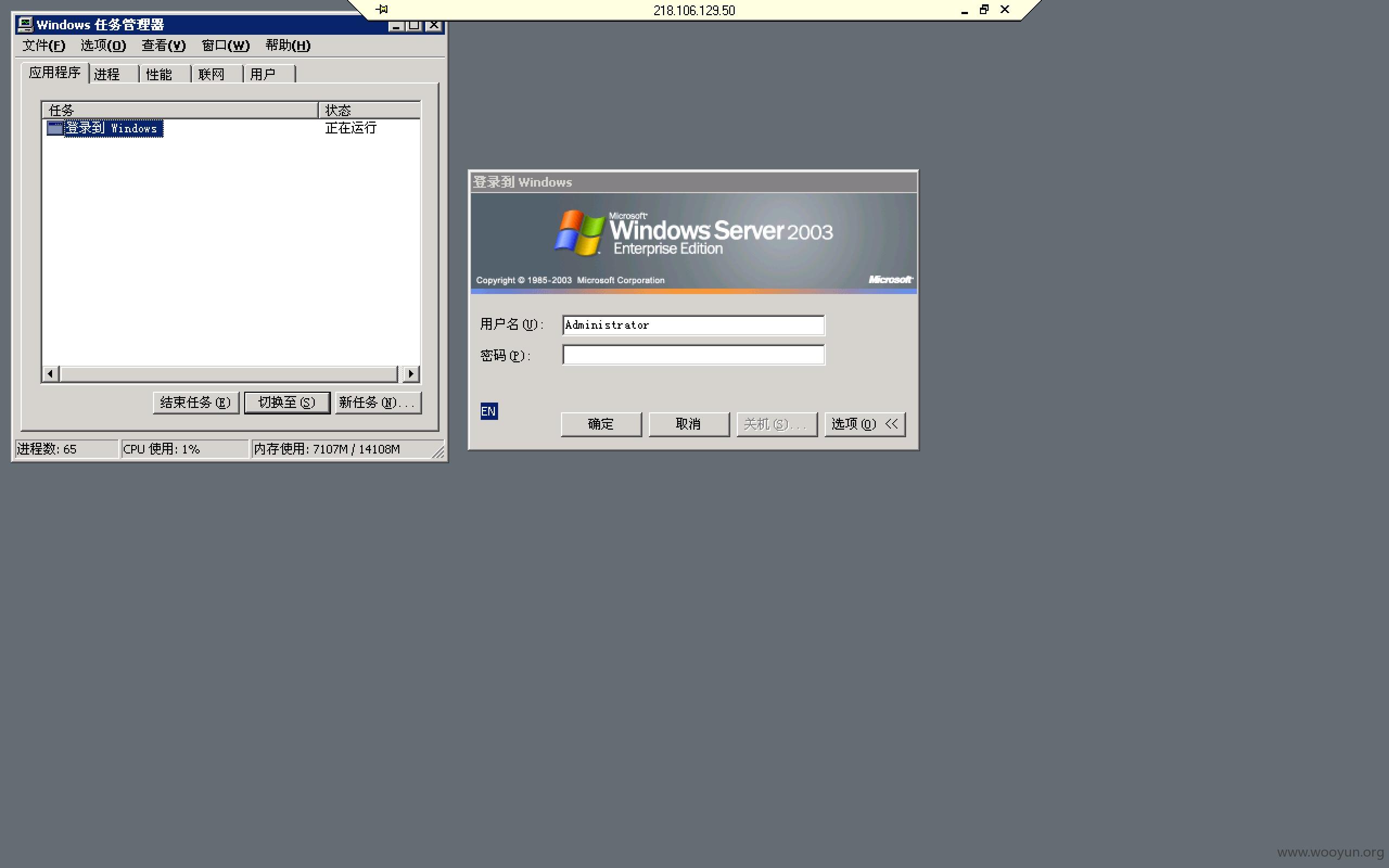1389x868 pixels.
Task: Minimize the remote desktop connection bar
Action: [965, 10]
